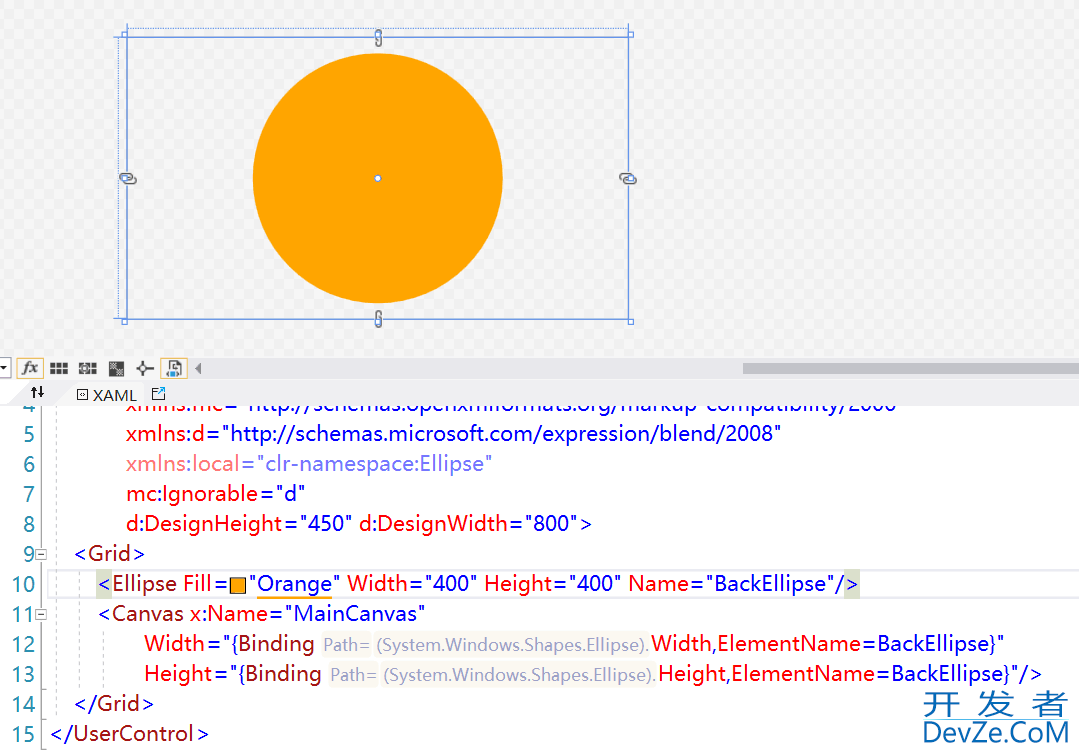Click the xmlns:d blend/2008 URL line

(453, 434)
